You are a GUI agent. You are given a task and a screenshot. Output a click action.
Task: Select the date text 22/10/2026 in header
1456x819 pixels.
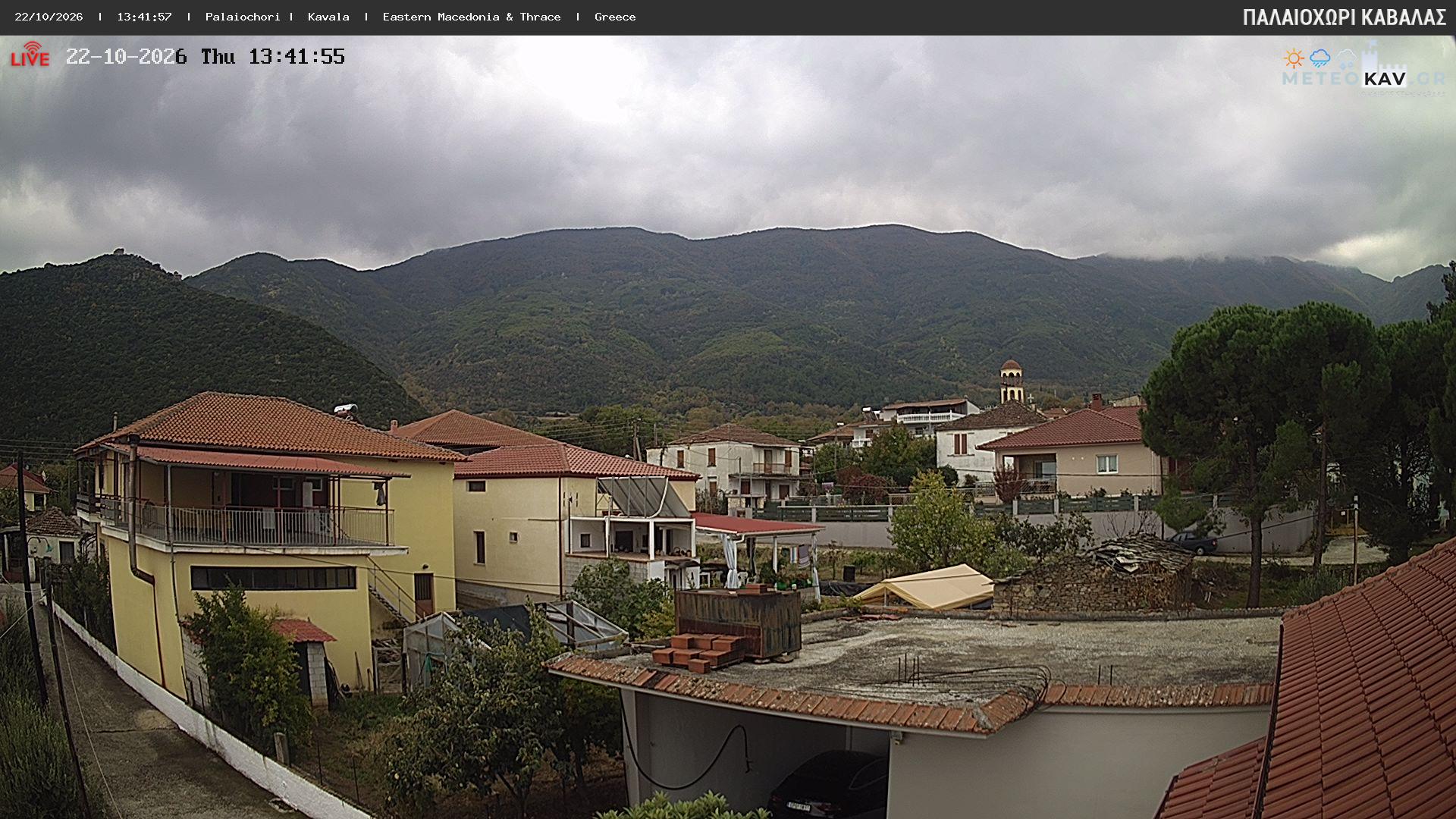49,17
